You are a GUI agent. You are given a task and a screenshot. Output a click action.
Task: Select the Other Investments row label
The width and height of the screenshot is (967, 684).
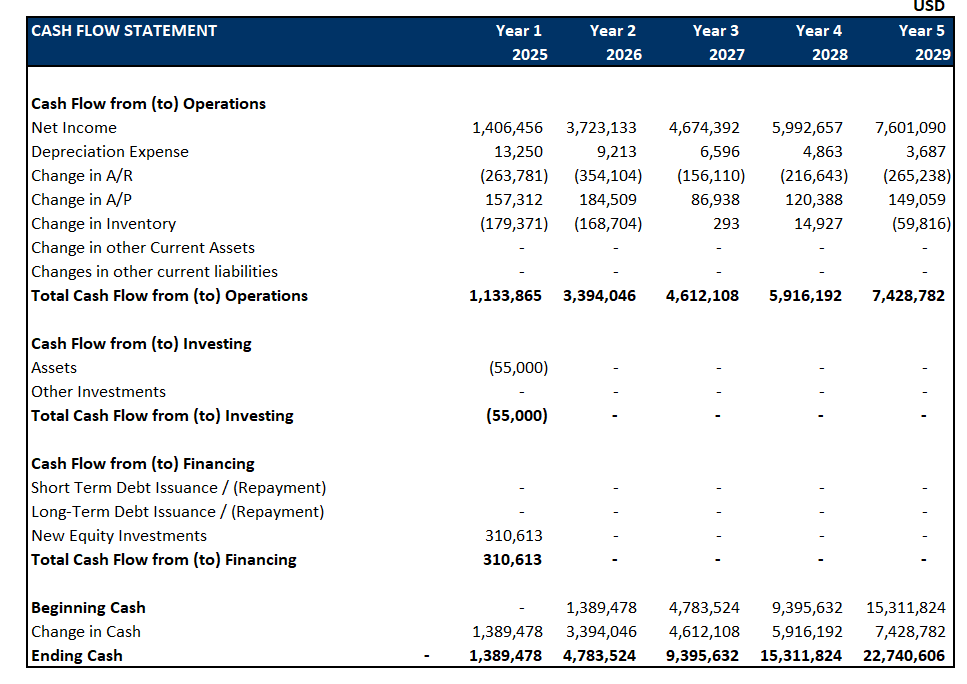click(x=98, y=392)
